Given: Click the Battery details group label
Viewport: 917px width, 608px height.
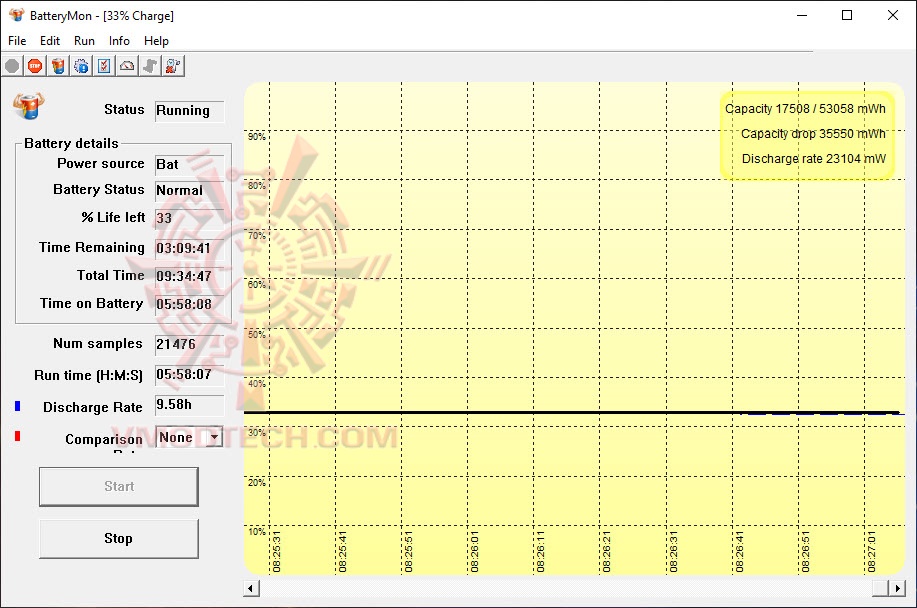Looking at the screenshot, I should pos(71,143).
